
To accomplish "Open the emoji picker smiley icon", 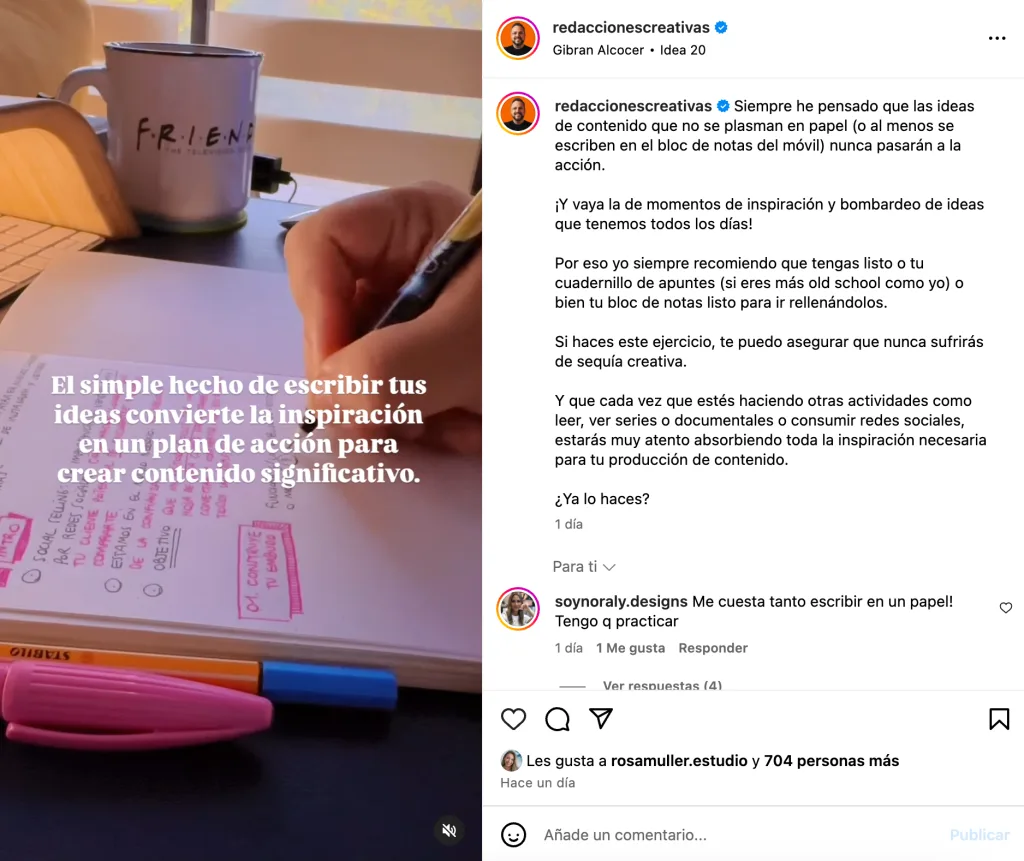I will coord(513,834).
